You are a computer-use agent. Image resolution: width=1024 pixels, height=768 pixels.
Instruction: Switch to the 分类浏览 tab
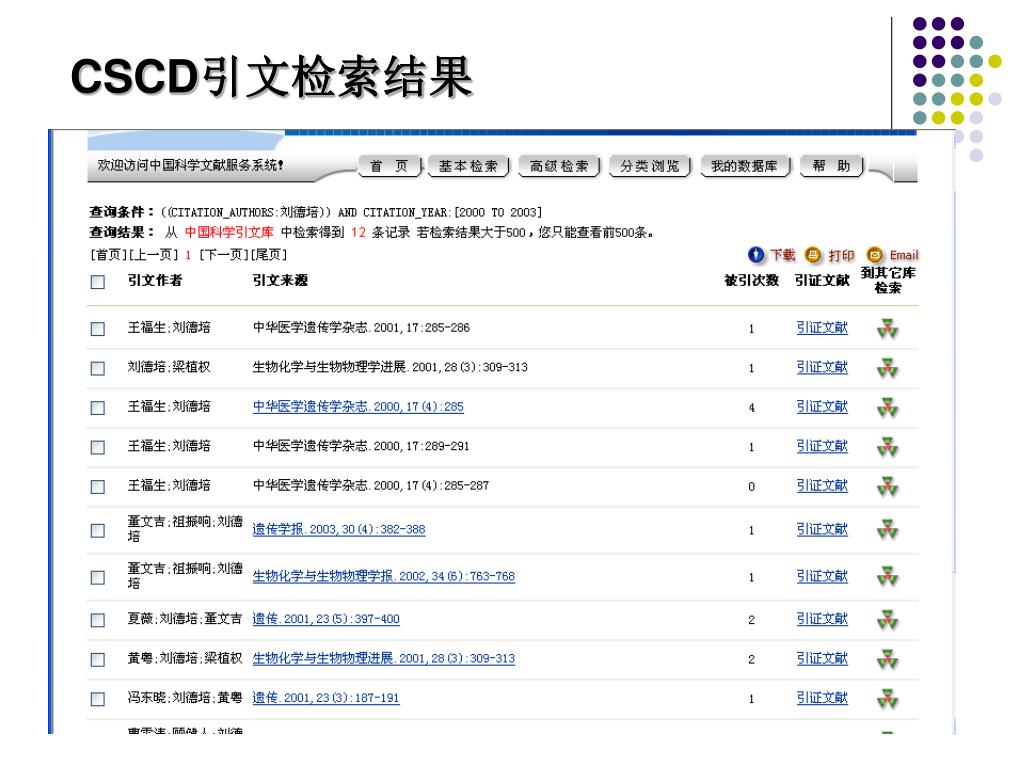coord(650,167)
